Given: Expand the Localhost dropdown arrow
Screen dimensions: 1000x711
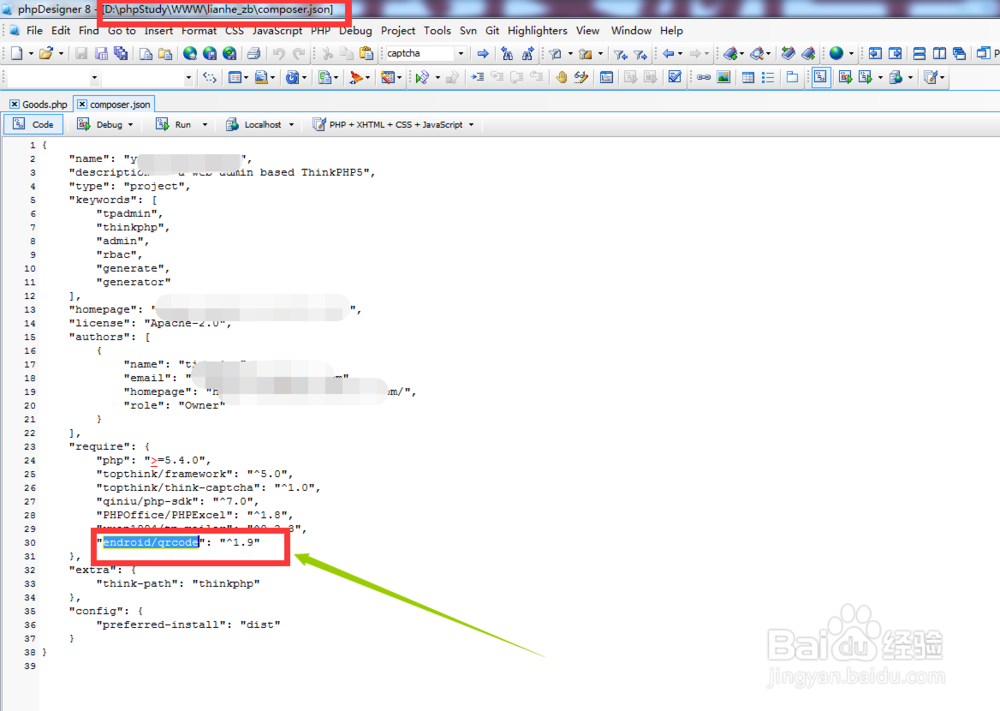Looking at the screenshot, I should coord(291,125).
